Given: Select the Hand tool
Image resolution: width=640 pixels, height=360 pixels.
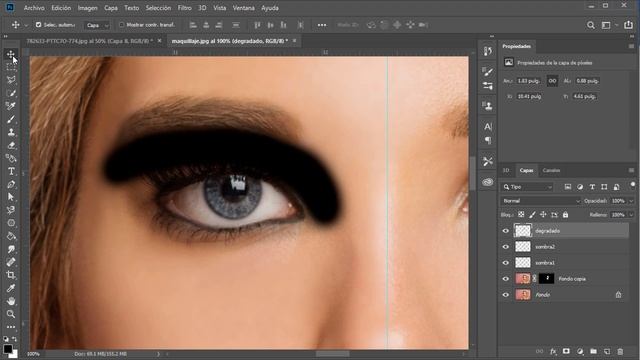Looking at the screenshot, I should [11, 301].
